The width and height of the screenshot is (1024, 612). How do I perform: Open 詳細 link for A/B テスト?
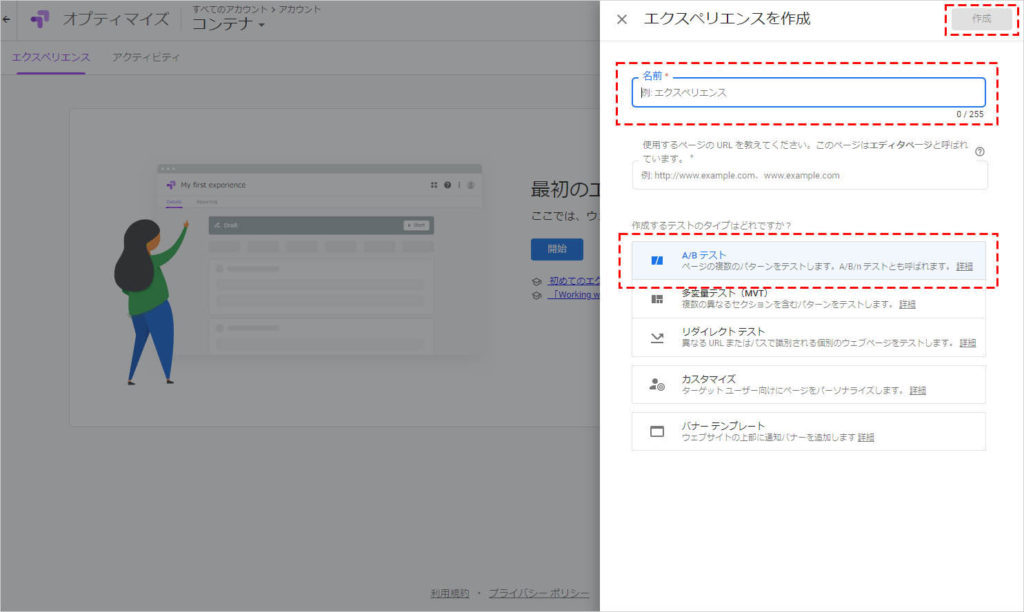click(964, 267)
